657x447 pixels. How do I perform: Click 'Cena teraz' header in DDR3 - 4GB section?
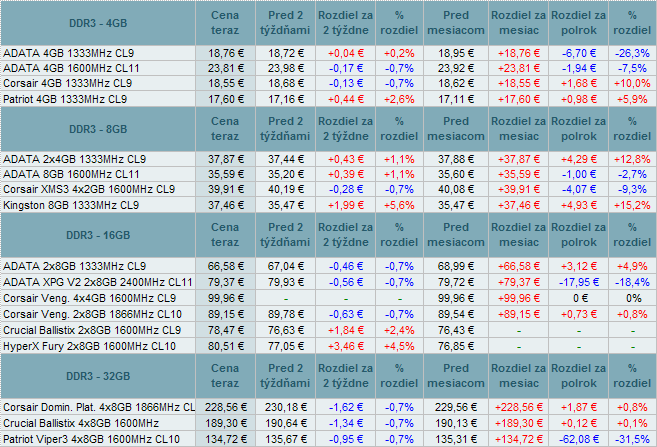pyautogui.click(x=225, y=23)
